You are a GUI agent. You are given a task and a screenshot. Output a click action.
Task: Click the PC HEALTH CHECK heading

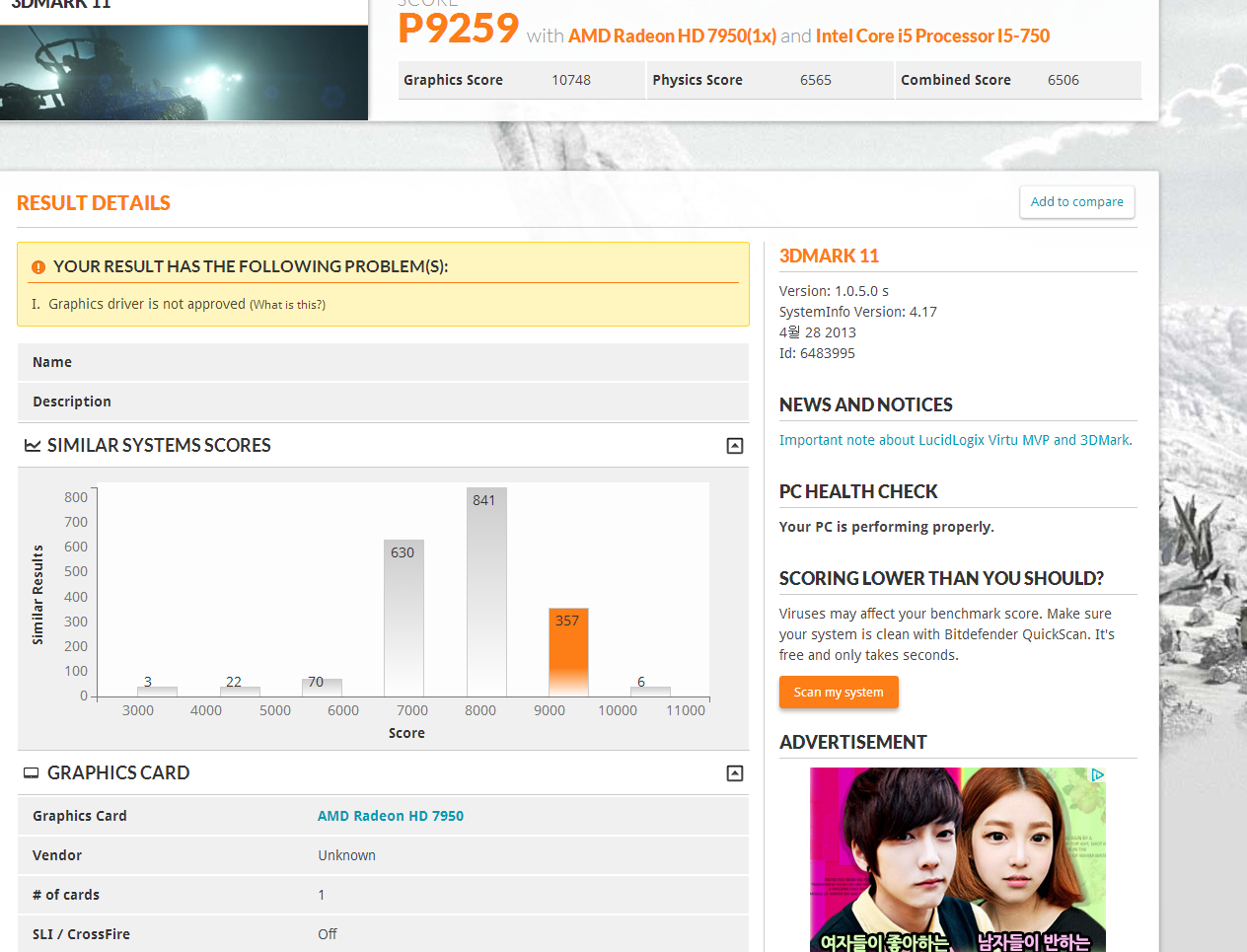[858, 491]
